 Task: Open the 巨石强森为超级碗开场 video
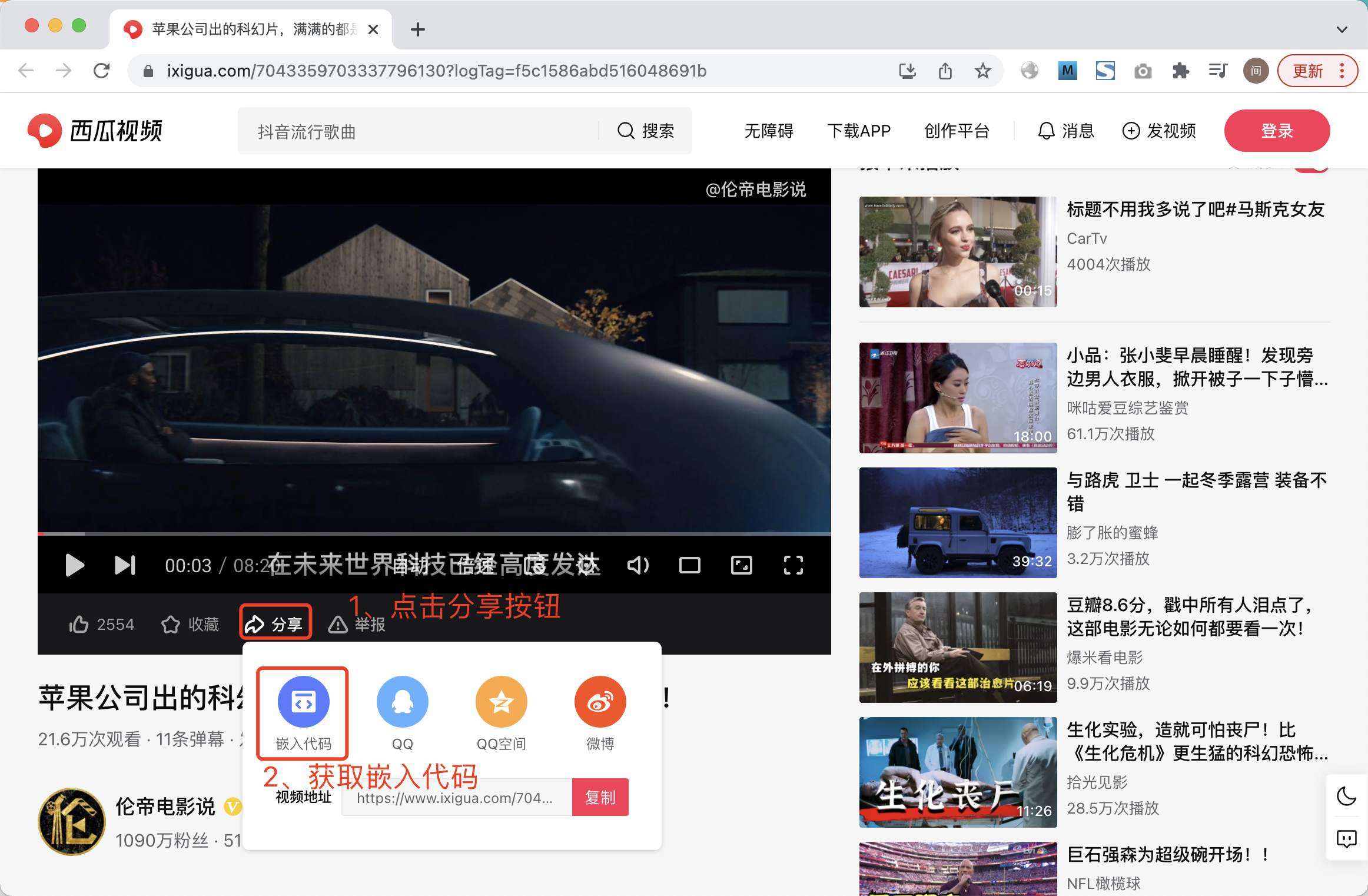[x=1168, y=854]
